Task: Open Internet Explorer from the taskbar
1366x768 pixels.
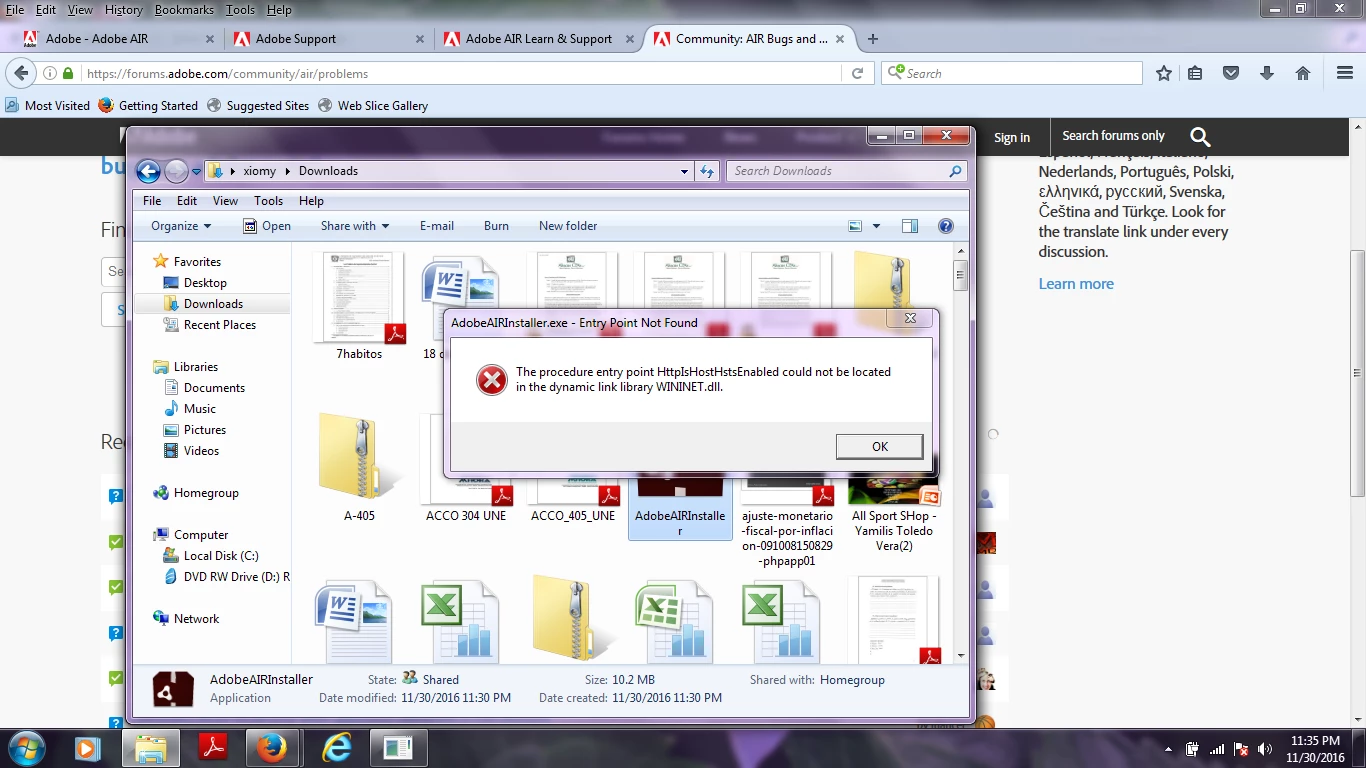Action: pyautogui.click(x=338, y=747)
